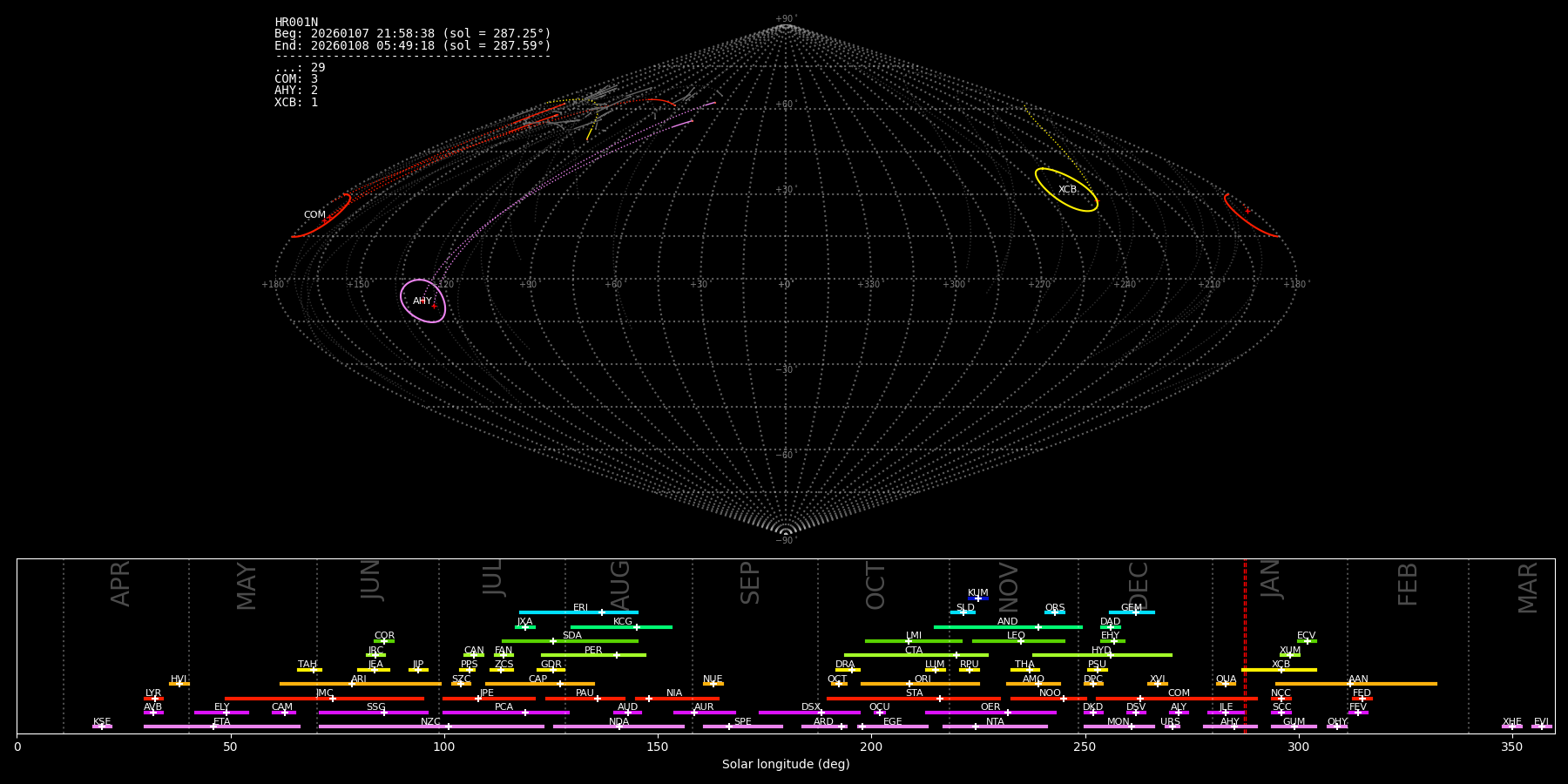This screenshot has width=1568, height=784.
Task: Select the 'End: 20260108 05:49:18' line
Action: 413,45
